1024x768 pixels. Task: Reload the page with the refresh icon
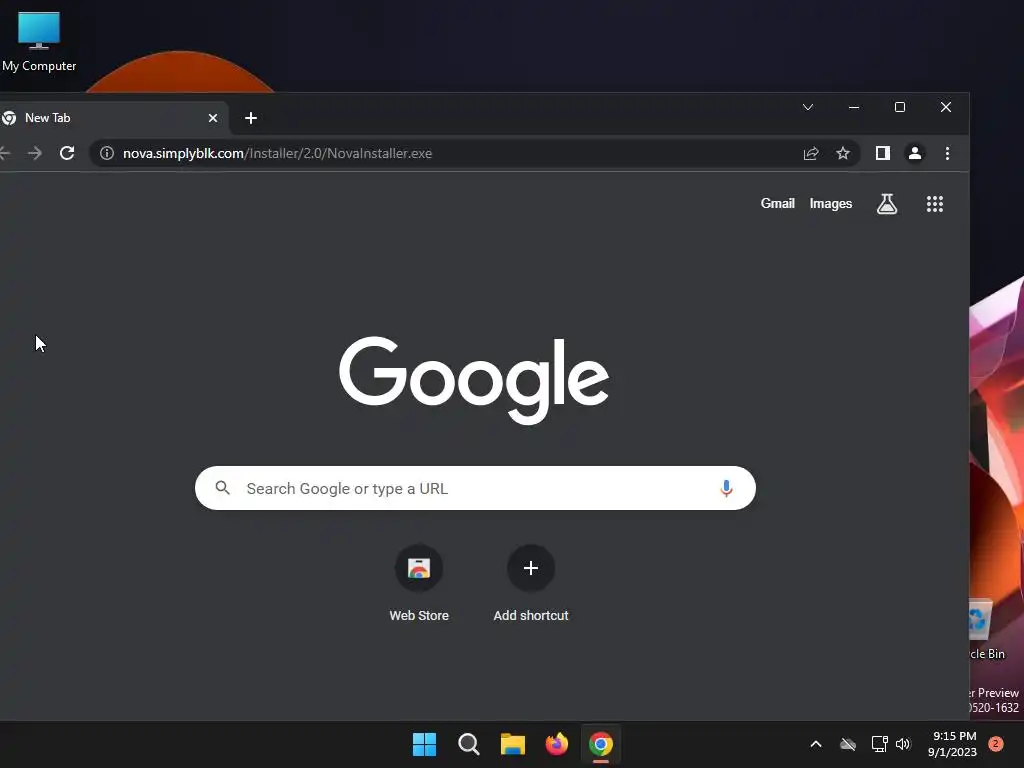tap(67, 153)
